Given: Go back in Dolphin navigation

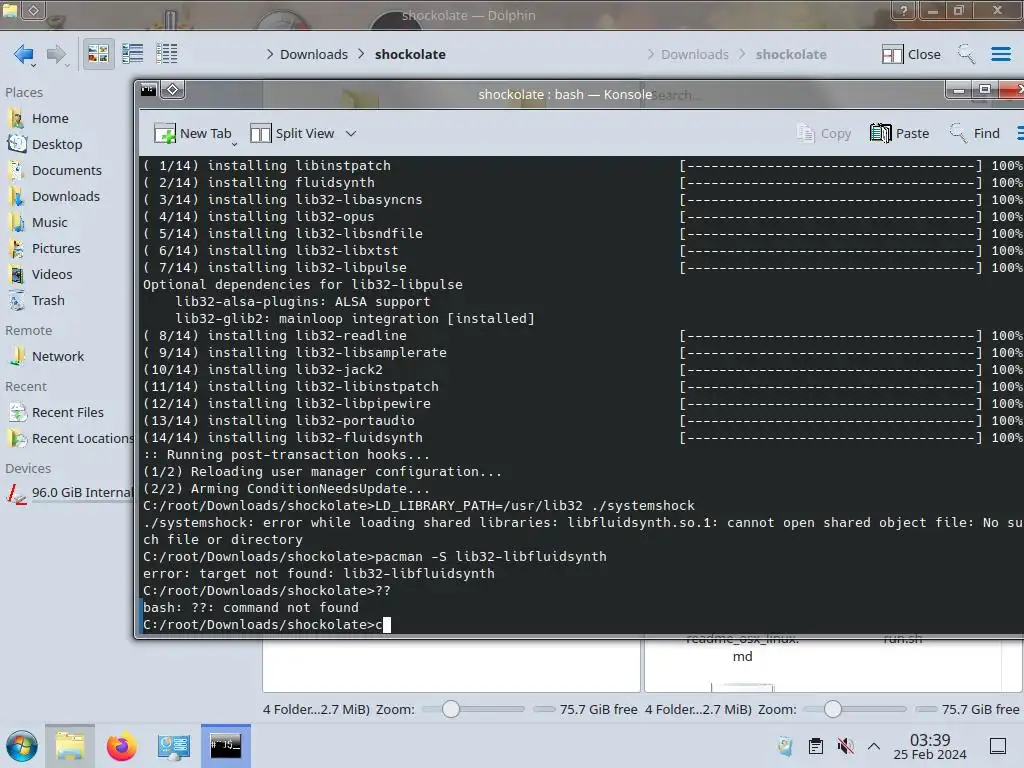Looking at the screenshot, I should (x=24, y=54).
